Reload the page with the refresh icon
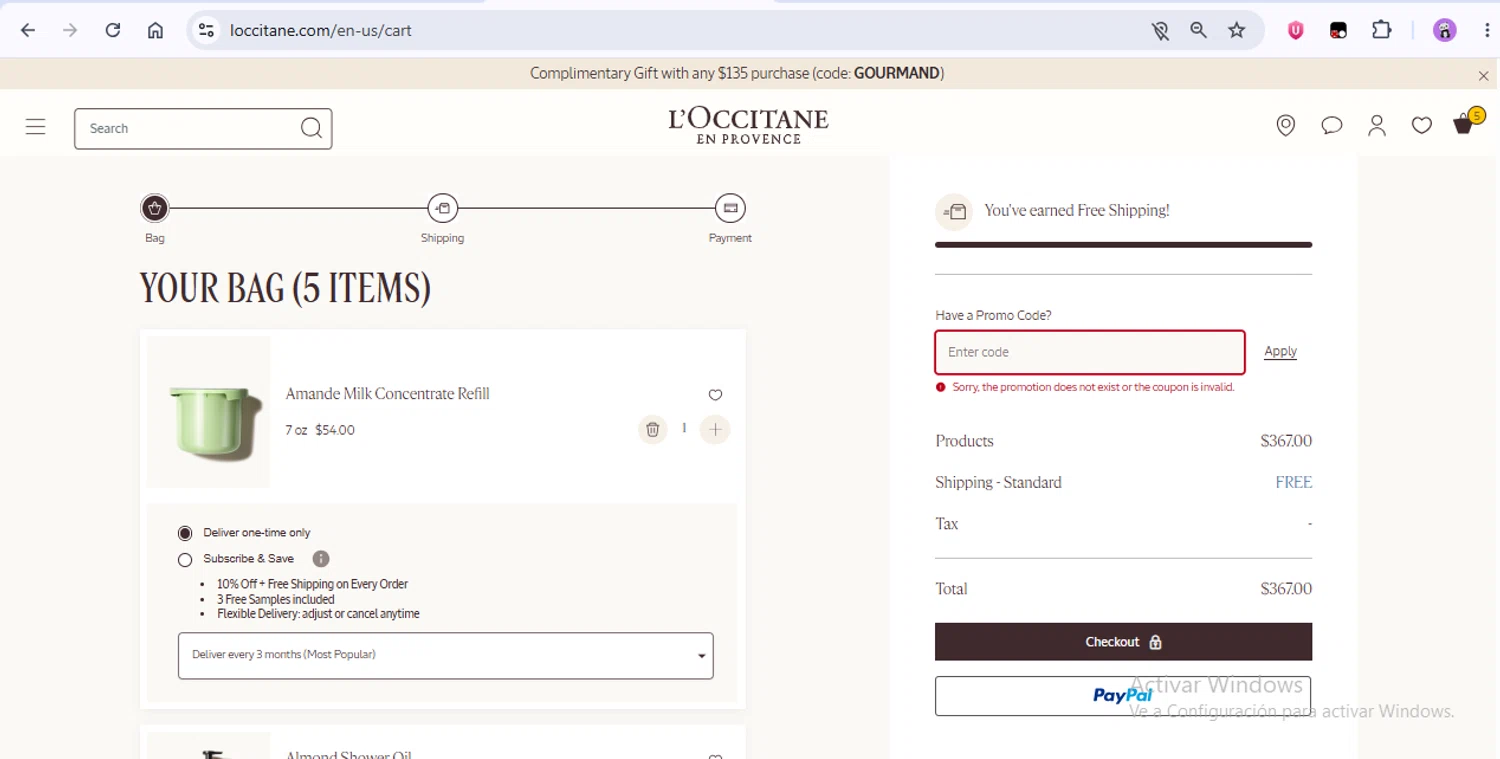This screenshot has height=759, width=1500. pyautogui.click(x=113, y=30)
